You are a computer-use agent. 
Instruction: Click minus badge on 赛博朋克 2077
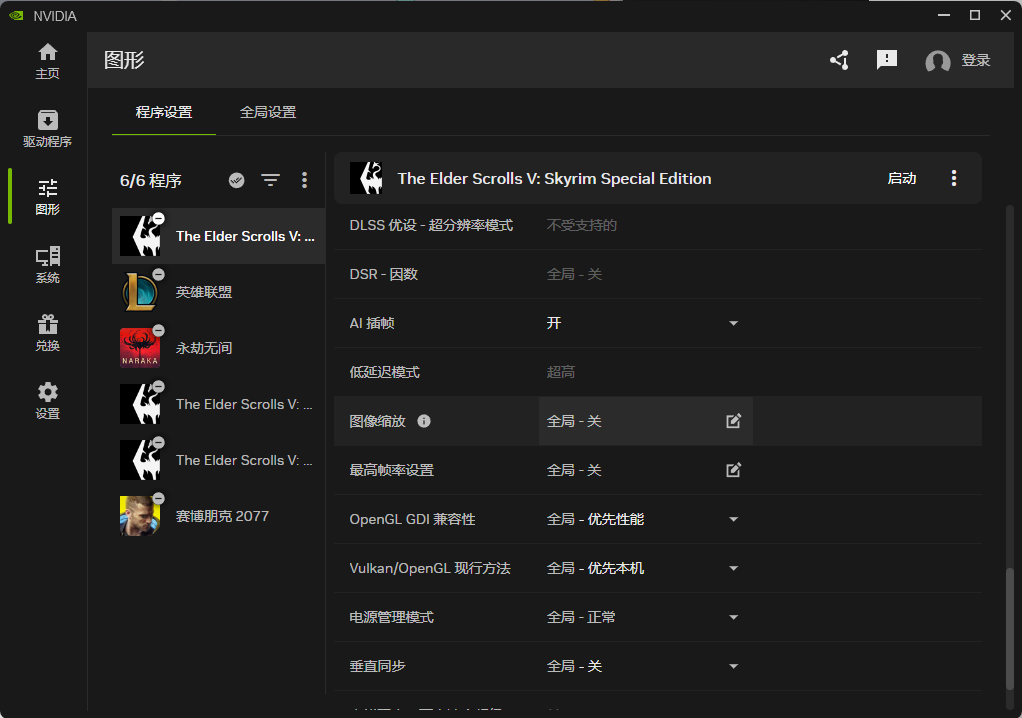point(158,499)
